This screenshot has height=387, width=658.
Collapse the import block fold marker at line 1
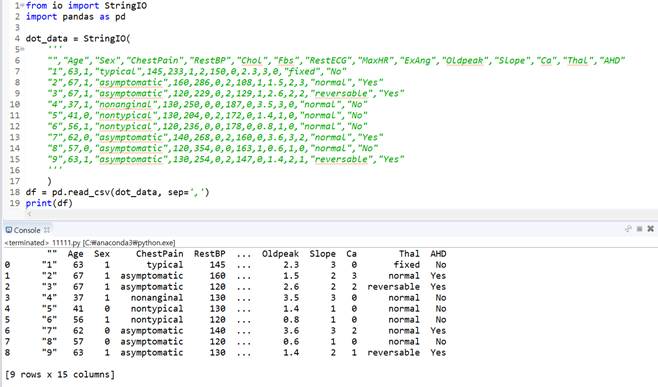22,5
